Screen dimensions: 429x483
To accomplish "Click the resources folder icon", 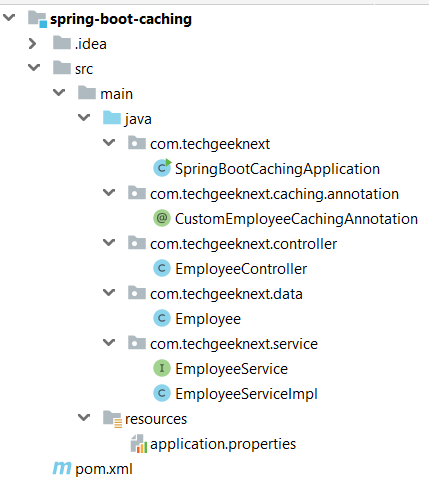I will (x=112, y=419).
